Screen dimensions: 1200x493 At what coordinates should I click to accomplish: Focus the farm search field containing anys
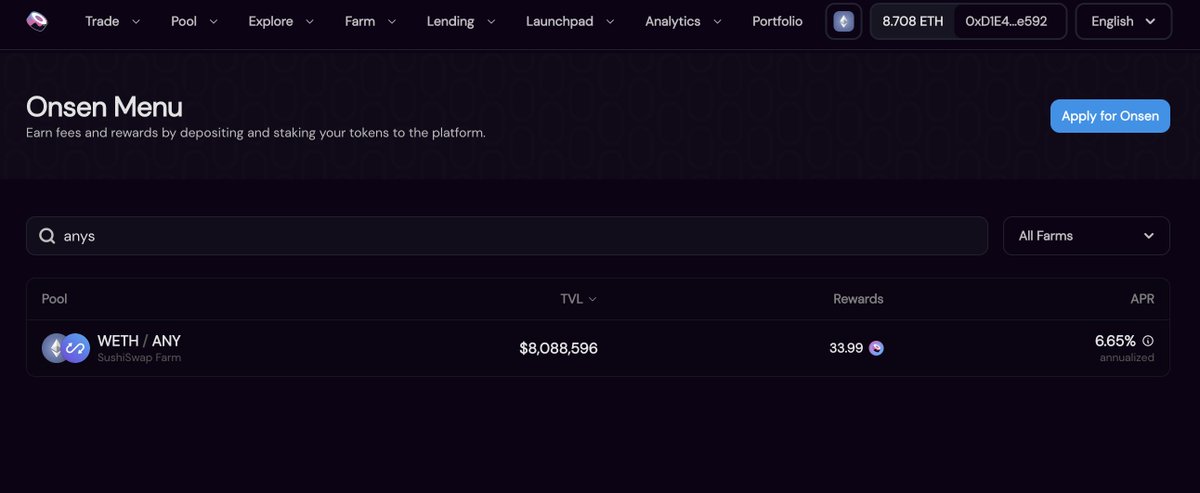507,236
